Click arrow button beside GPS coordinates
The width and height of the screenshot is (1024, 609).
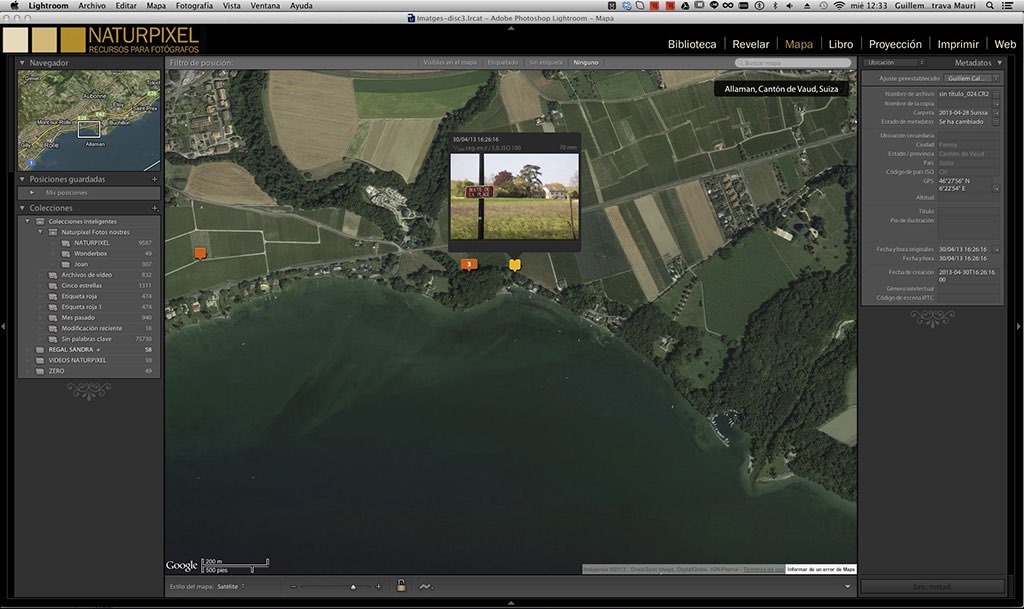(x=996, y=189)
